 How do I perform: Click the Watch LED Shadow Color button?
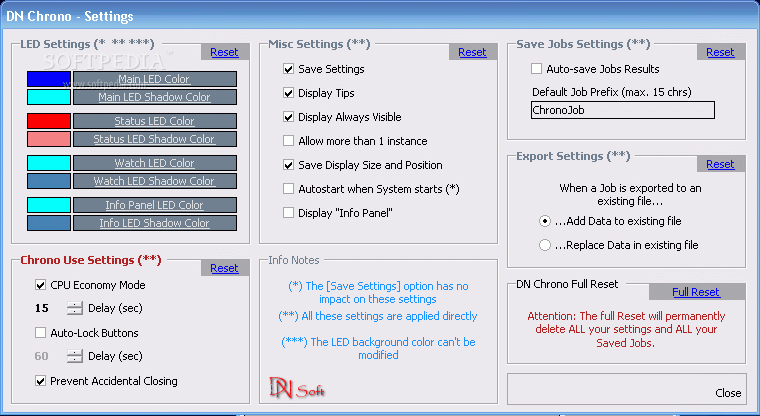155,181
